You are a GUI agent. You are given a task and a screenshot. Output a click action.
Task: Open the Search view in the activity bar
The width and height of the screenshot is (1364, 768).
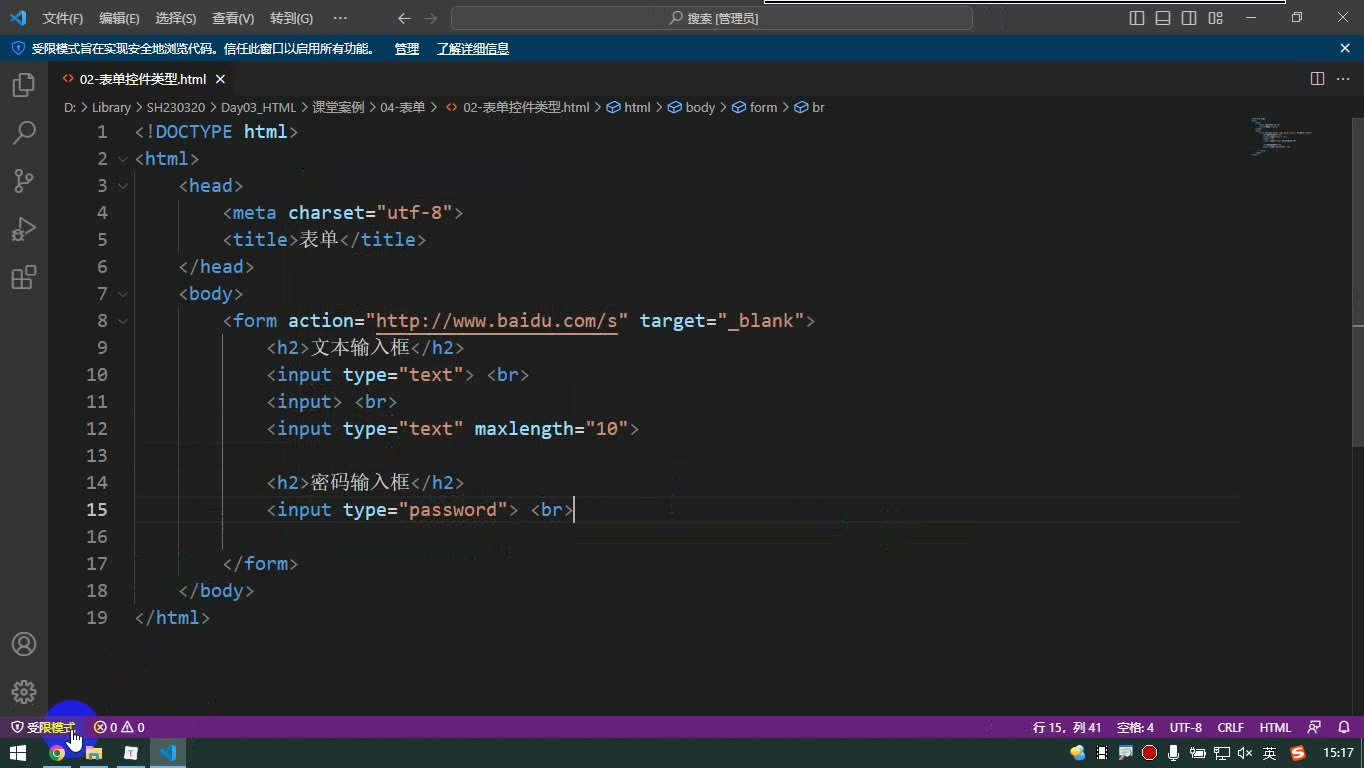coord(24,133)
